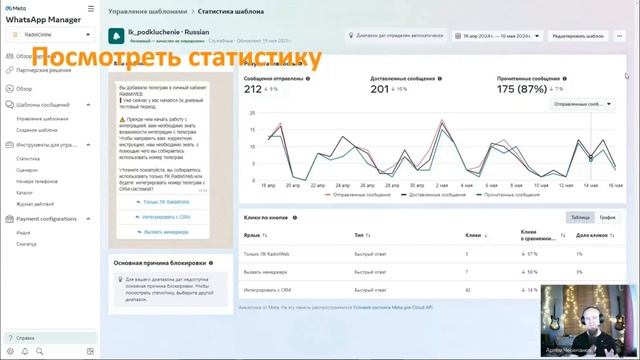
Task: Open the three-dots more options menu
Action: click(620, 36)
